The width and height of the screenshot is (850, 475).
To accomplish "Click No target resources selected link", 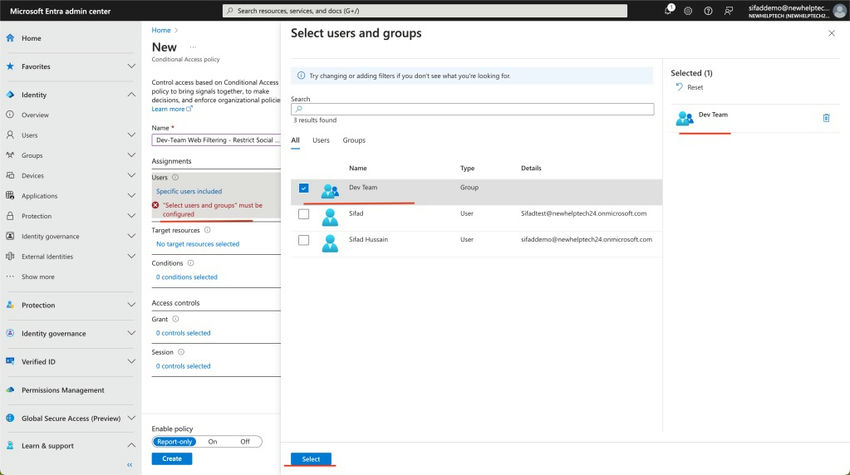I will coord(198,244).
